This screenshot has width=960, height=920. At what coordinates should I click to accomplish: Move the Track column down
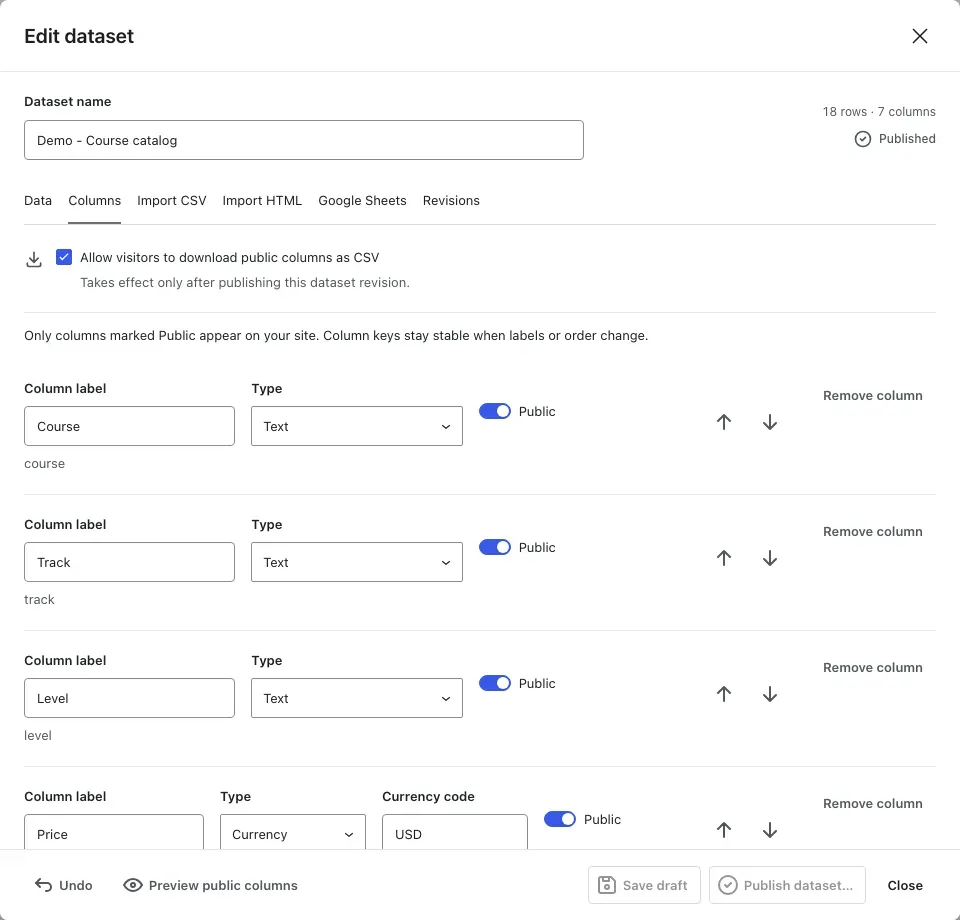pos(770,558)
